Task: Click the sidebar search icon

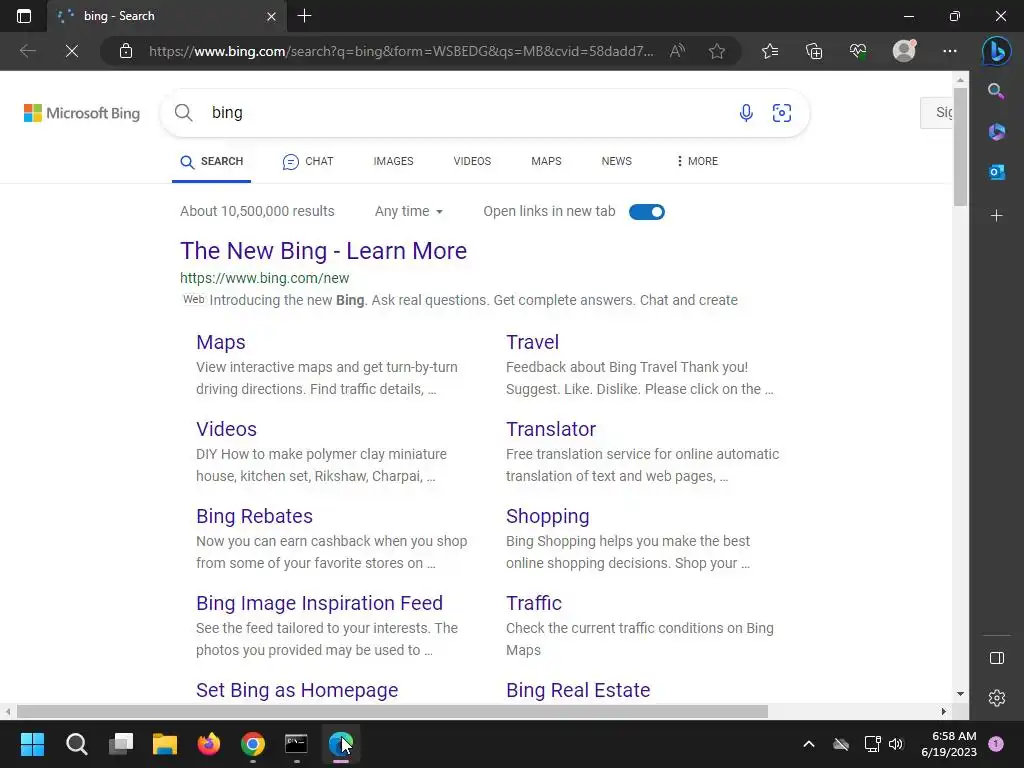Action: [x=996, y=91]
